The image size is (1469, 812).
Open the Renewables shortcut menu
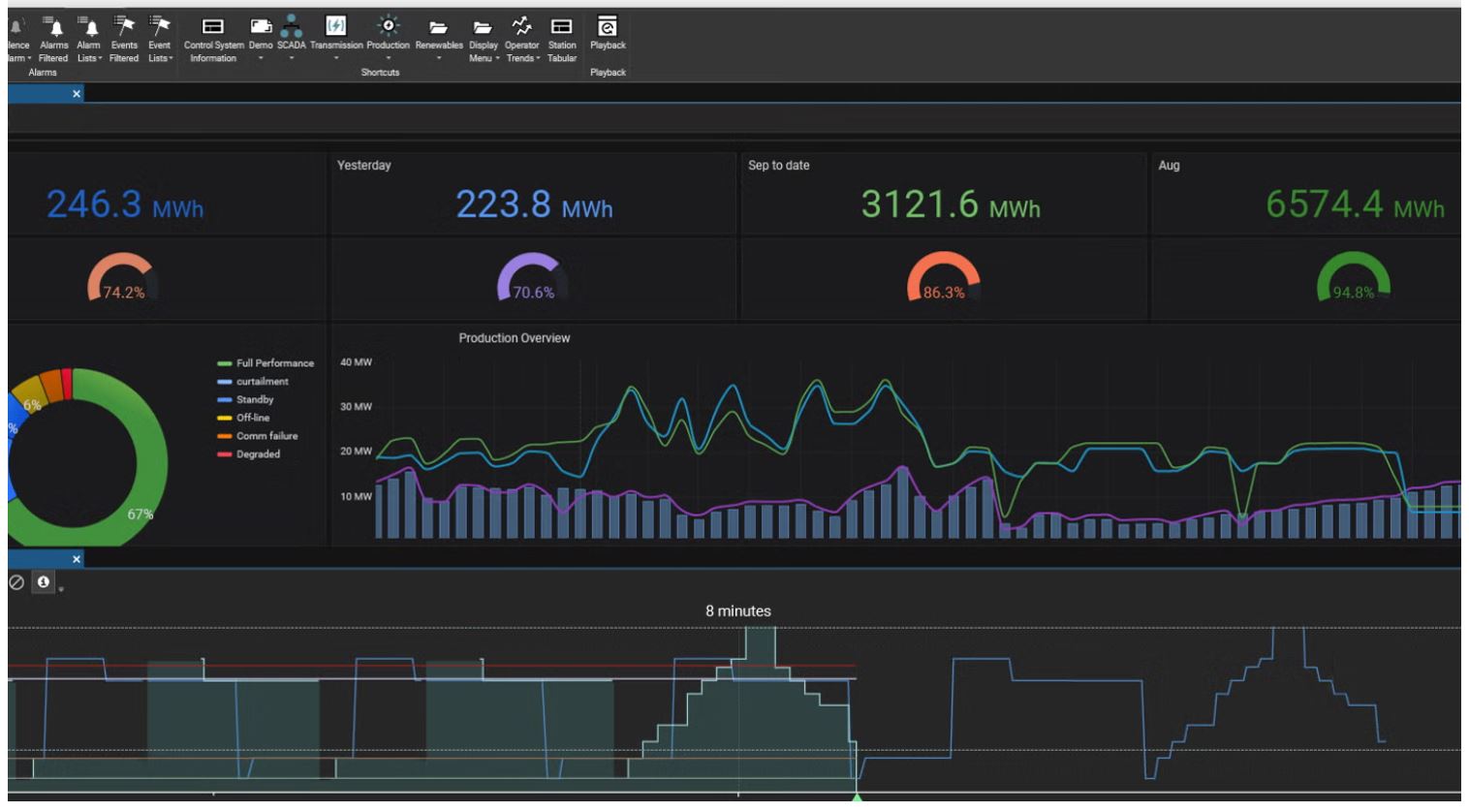439,39
